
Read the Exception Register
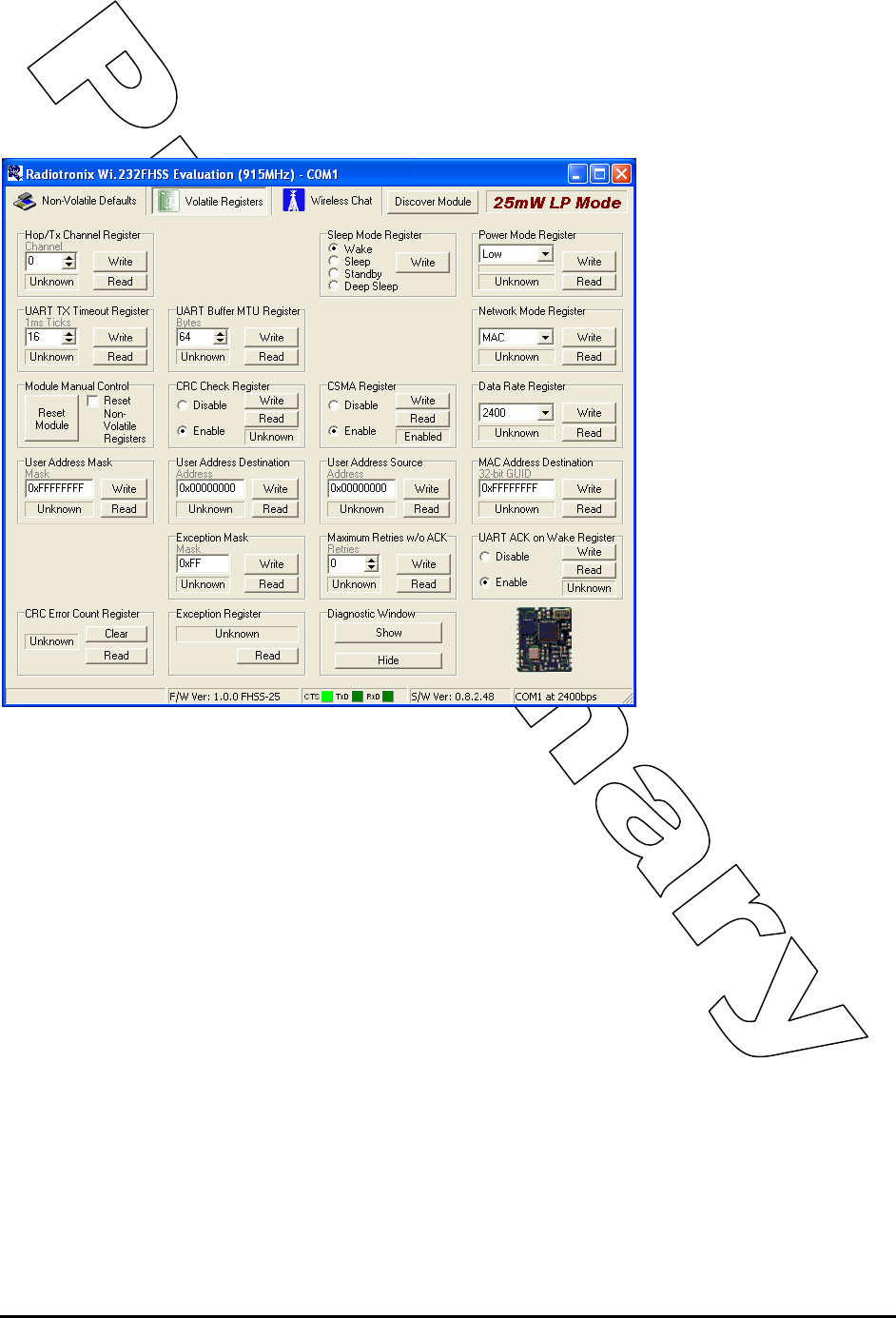(x=268, y=656)
